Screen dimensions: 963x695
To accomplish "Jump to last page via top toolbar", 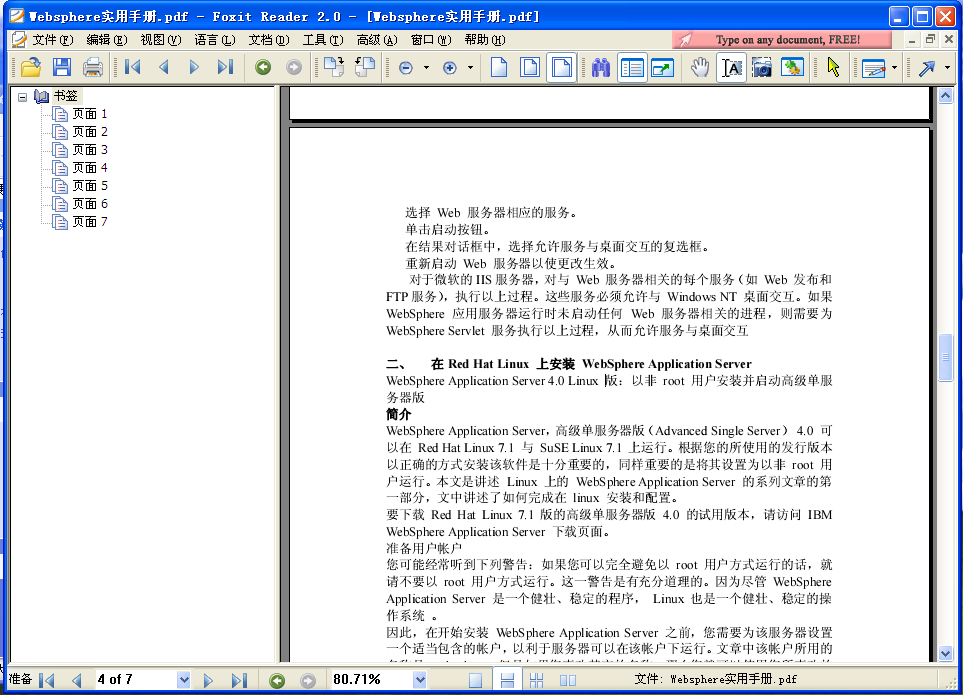I will click(x=225, y=67).
